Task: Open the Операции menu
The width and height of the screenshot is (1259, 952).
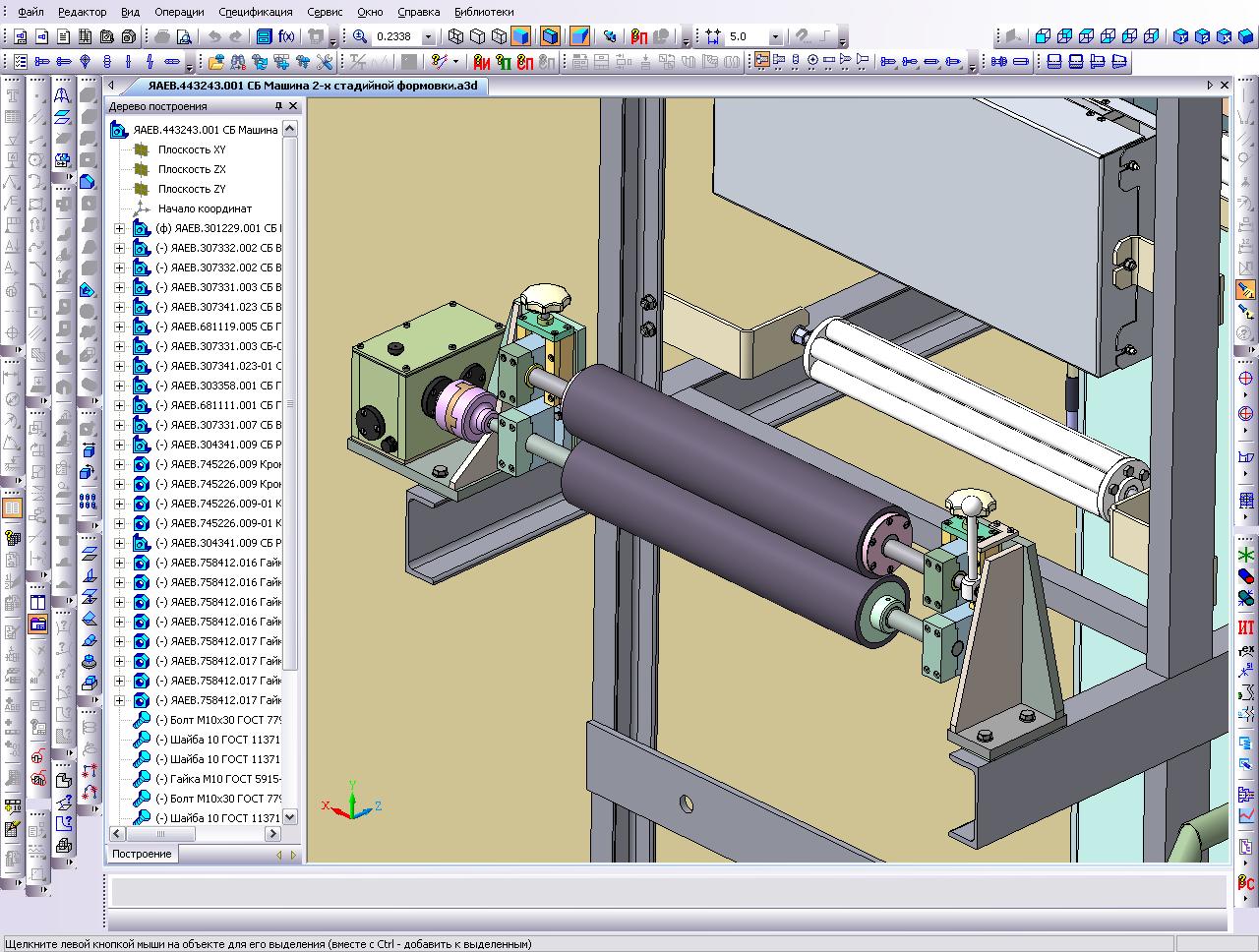Action: [x=179, y=12]
